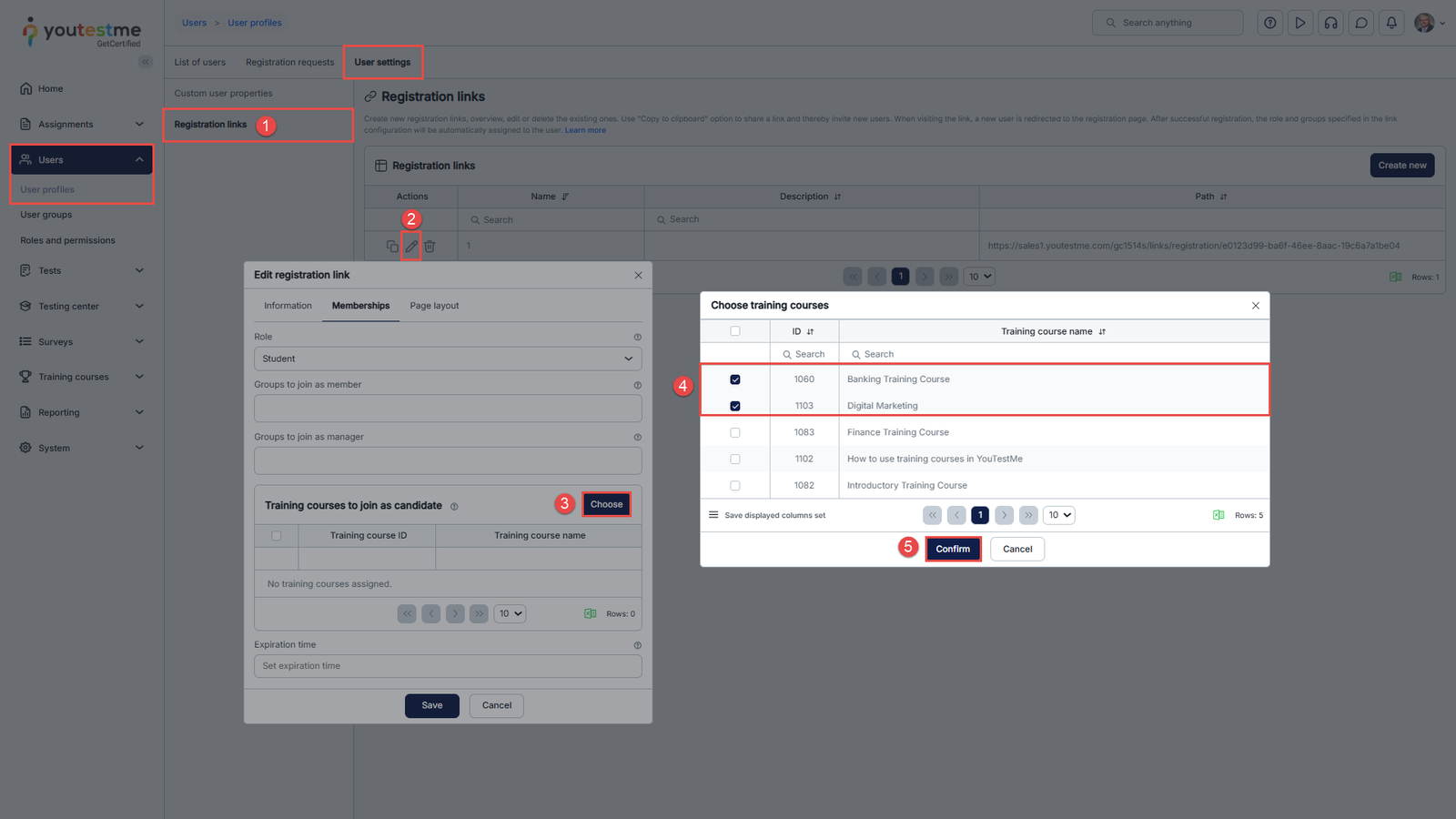Image resolution: width=1456 pixels, height=819 pixels.
Task: Click the trash delete icon in Actions column
Action: click(x=430, y=246)
